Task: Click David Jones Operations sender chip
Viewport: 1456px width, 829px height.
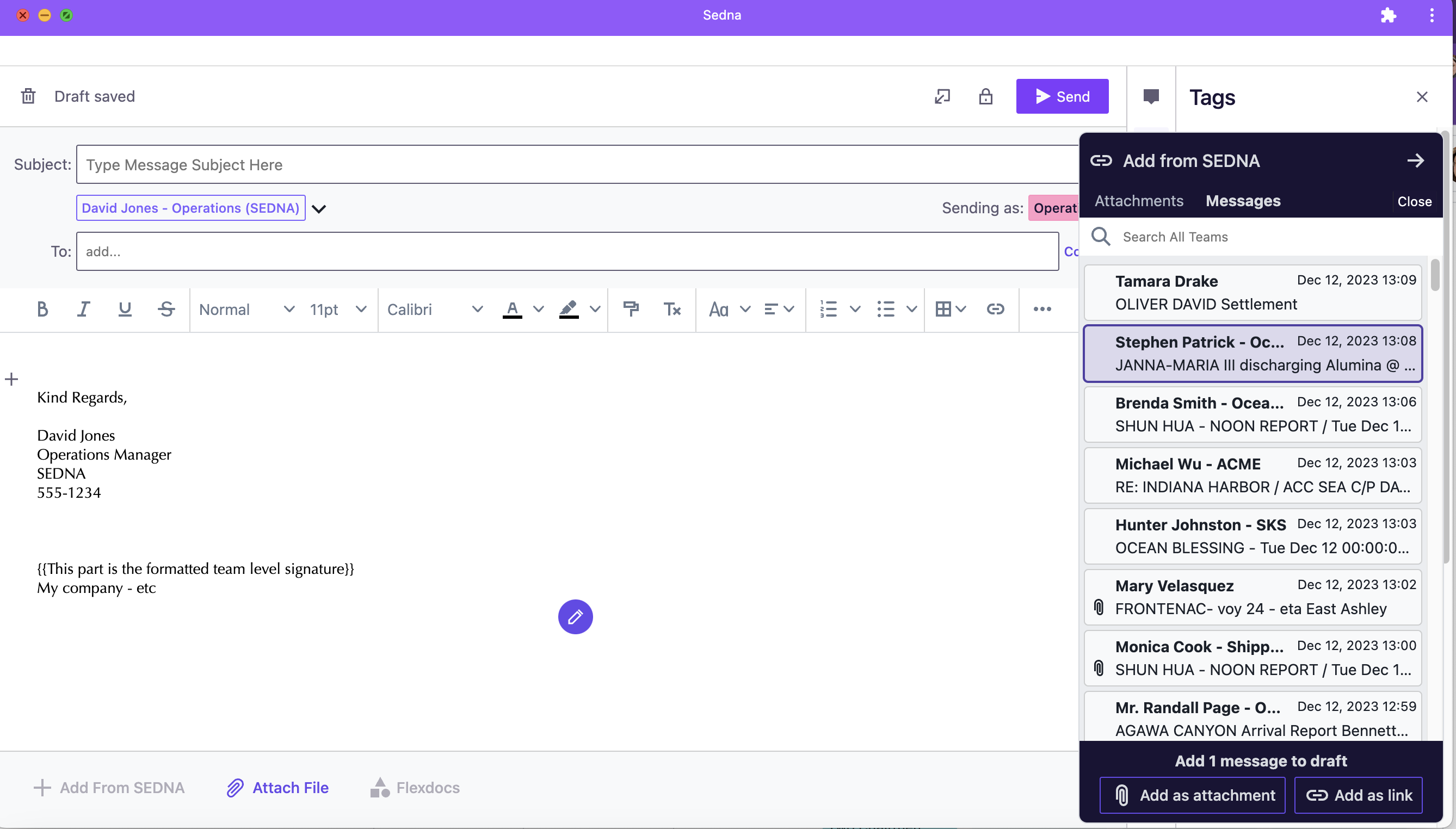Action: click(191, 208)
